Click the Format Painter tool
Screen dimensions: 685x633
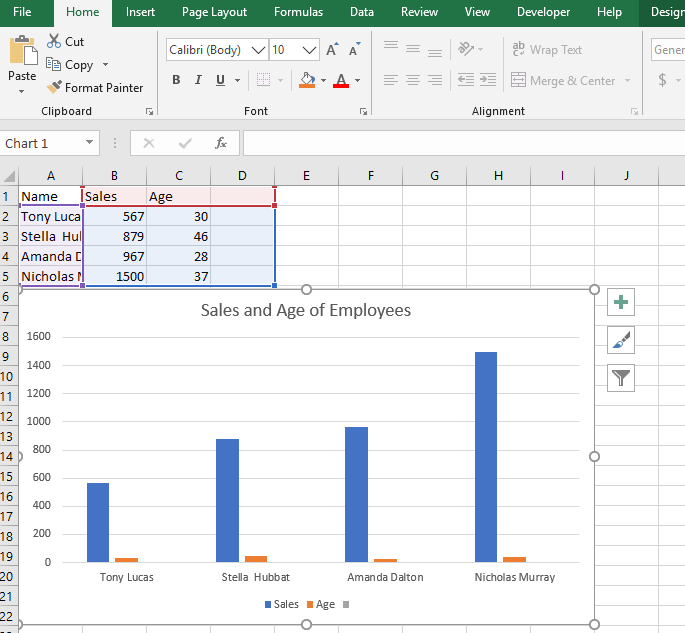tap(95, 88)
